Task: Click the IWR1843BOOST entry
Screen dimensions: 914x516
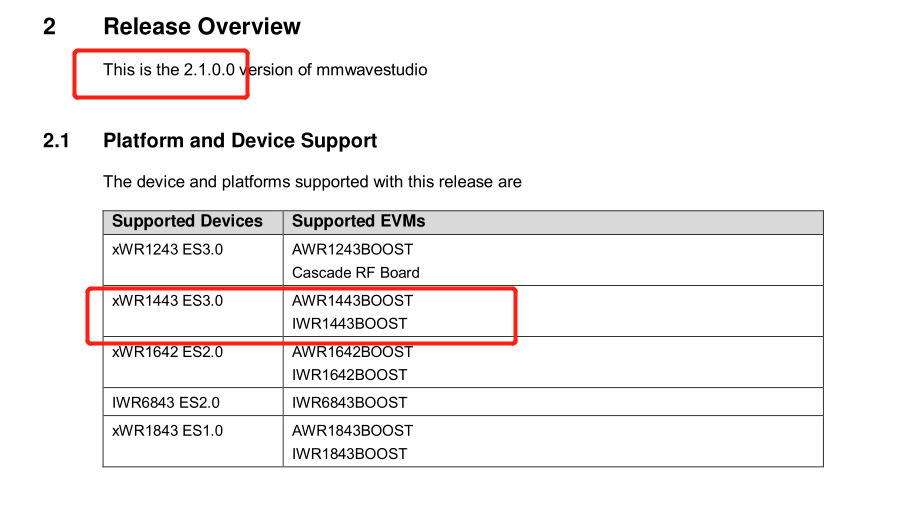Action: pyautogui.click(x=350, y=453)
